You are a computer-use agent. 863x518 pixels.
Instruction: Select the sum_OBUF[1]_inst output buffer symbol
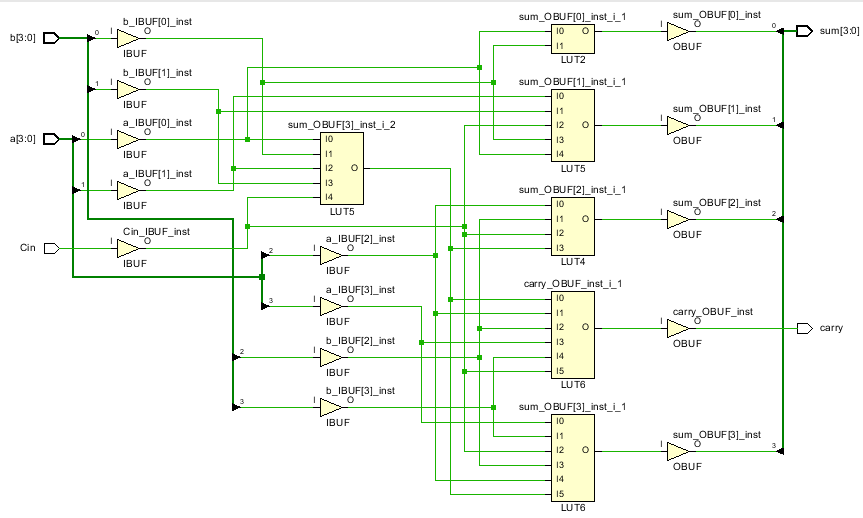678,126
